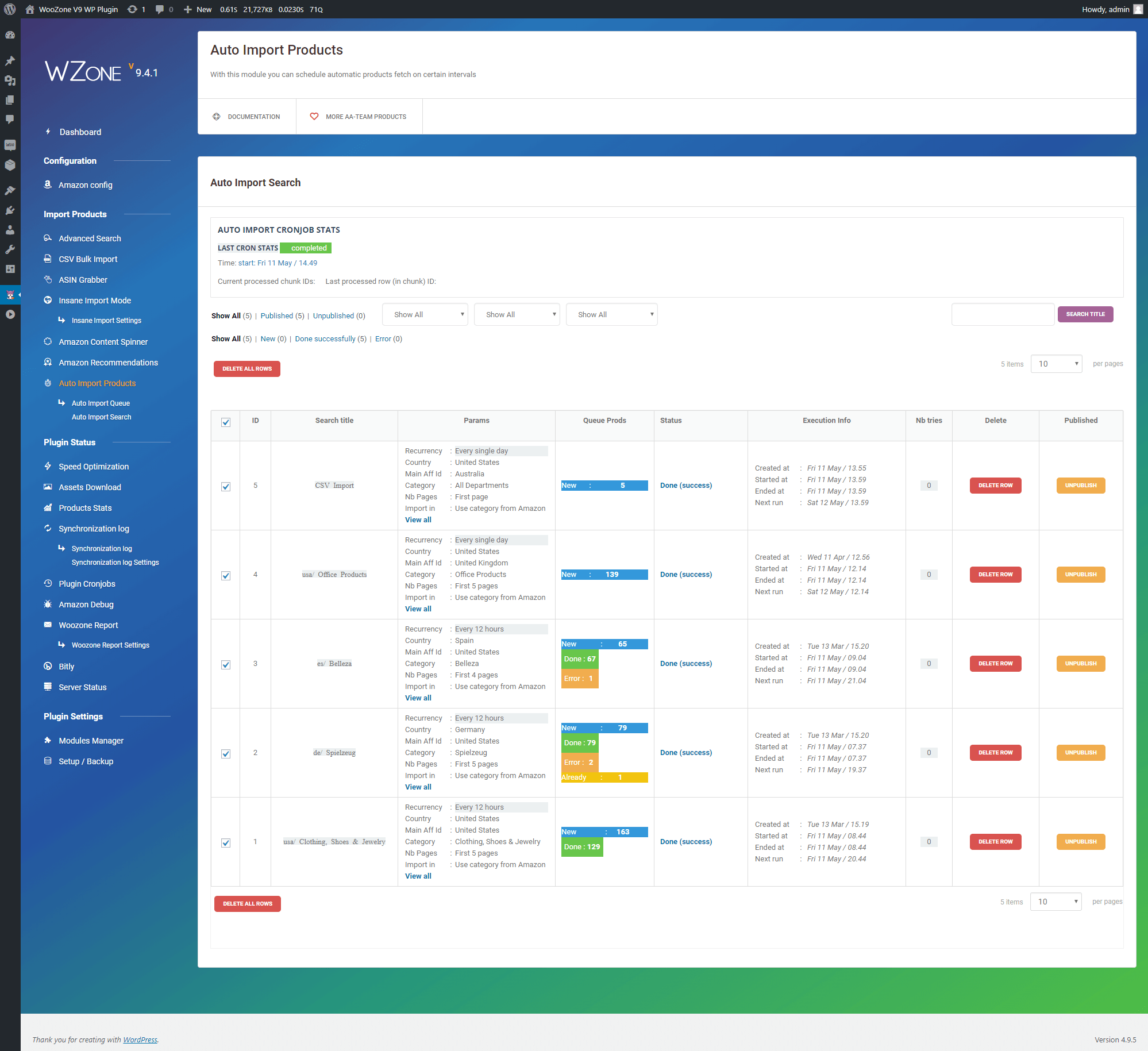Screen dimensions: 1148x1051
Task: Click the Products Stats chart icon
Action: tap(48, 507)
